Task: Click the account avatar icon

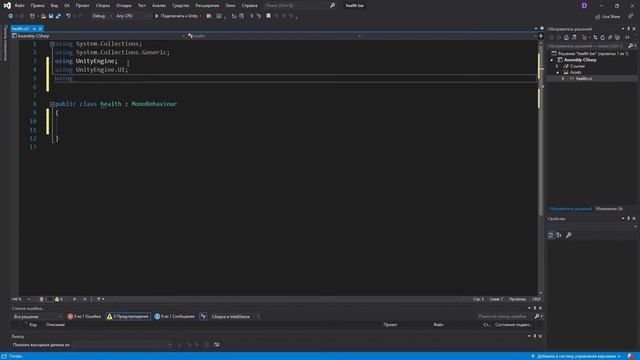Action: [584, 6]
